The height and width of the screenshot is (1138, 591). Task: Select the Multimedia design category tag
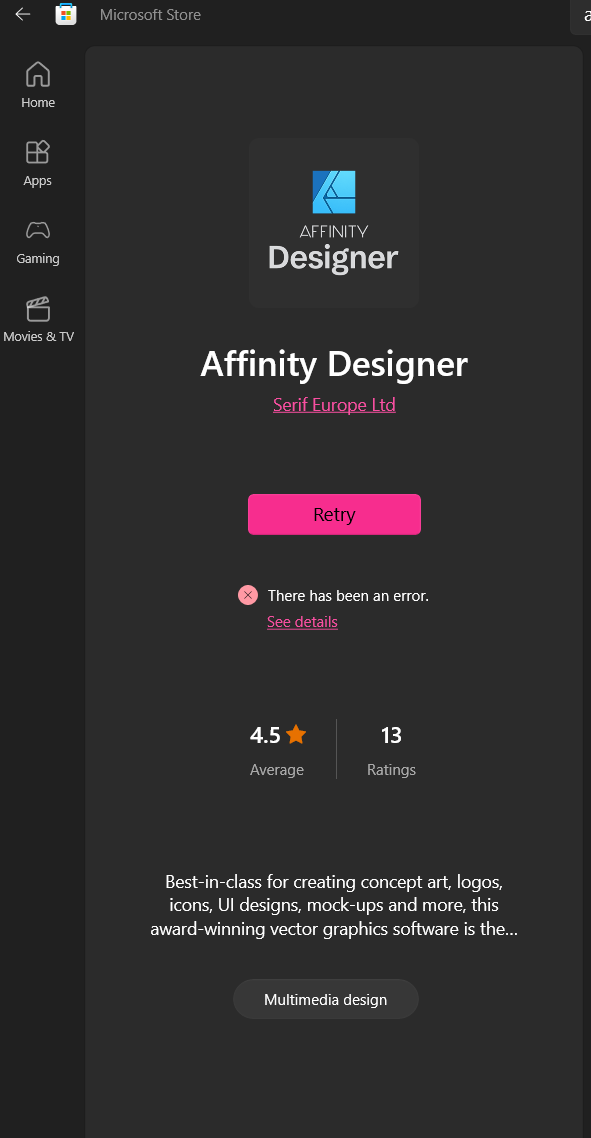pyautogui.click(x=325, y=999)
